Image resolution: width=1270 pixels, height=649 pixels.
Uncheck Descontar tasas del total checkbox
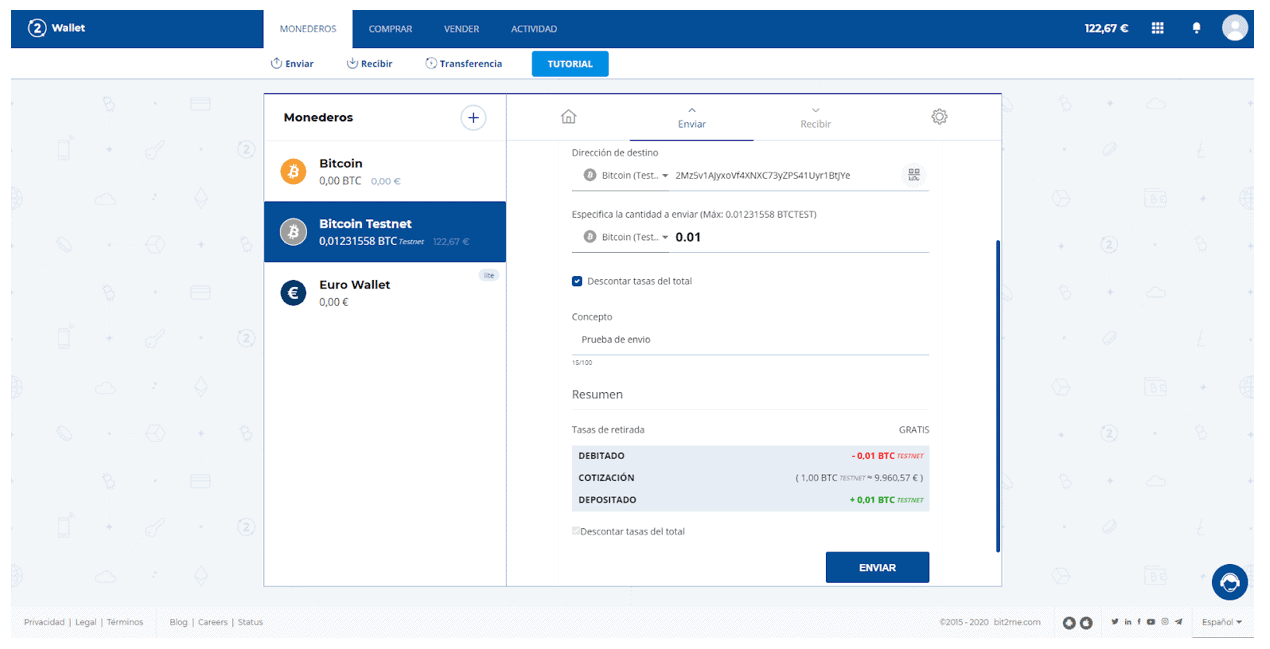(577, 281)
